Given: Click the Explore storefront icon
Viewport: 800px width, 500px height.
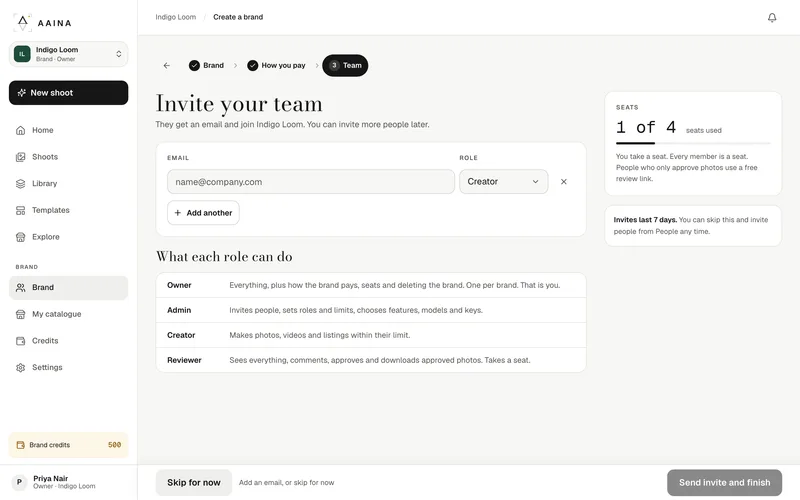Looking at the screenshot, I should [20, 237].
